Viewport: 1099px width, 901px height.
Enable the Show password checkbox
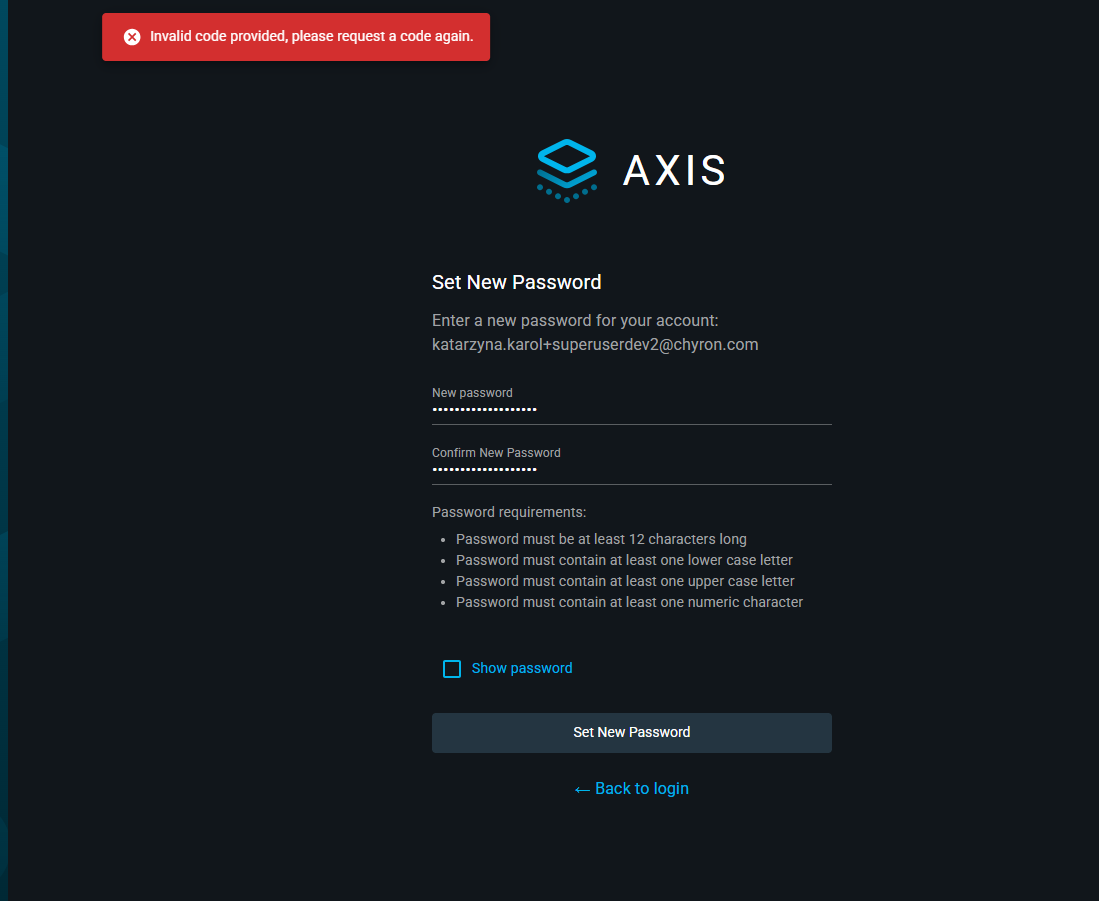tap(452, 669)
